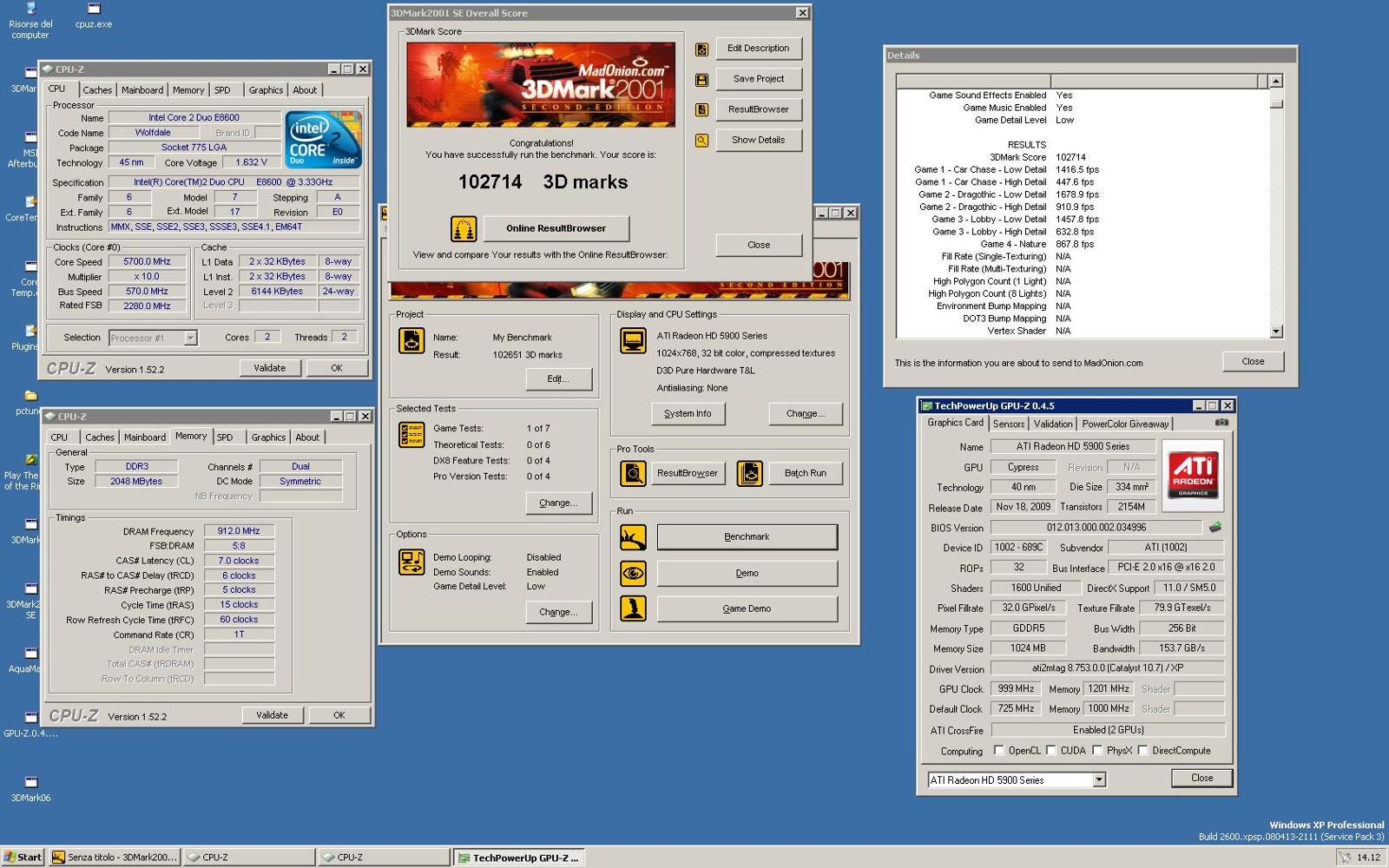
Task: Switch to the Caches tab in the top CPU-Z window
Action: click(97, 90)
